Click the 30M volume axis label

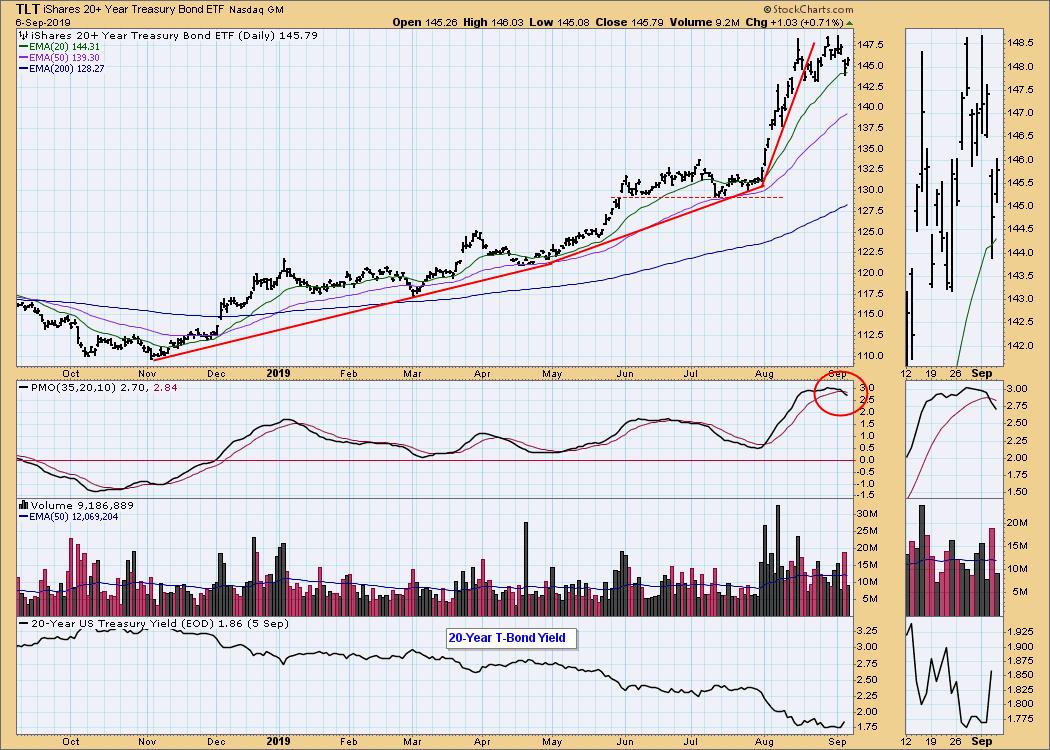tap(868, 514)
